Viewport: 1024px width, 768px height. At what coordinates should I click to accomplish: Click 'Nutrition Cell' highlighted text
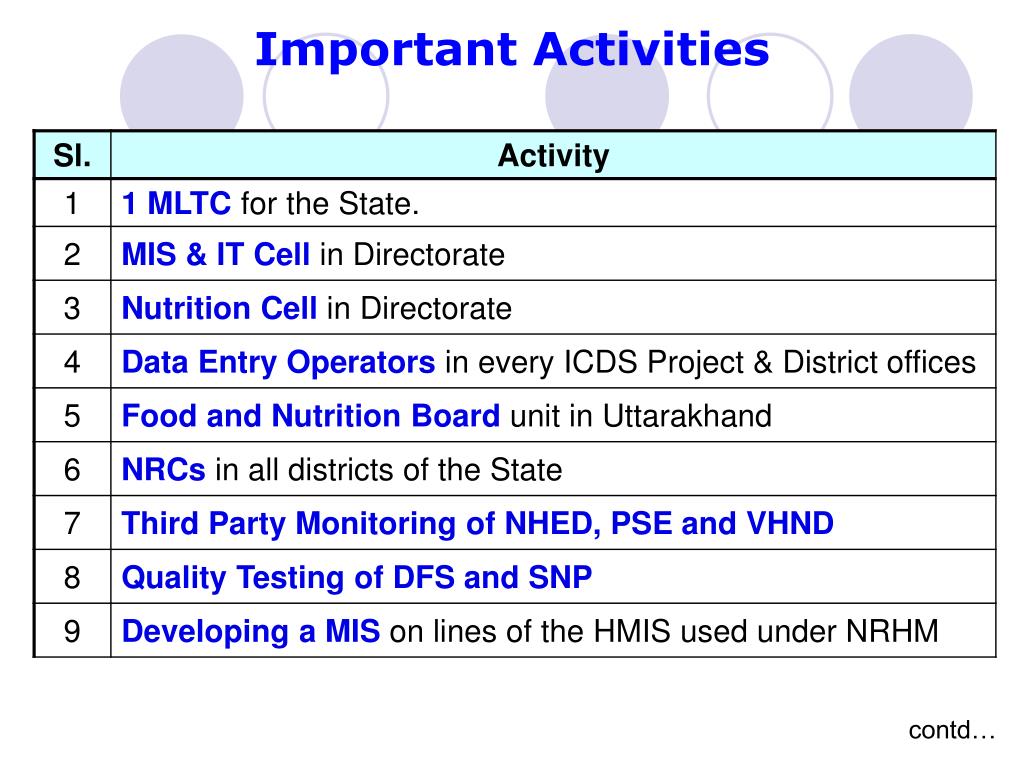(219, 308)
